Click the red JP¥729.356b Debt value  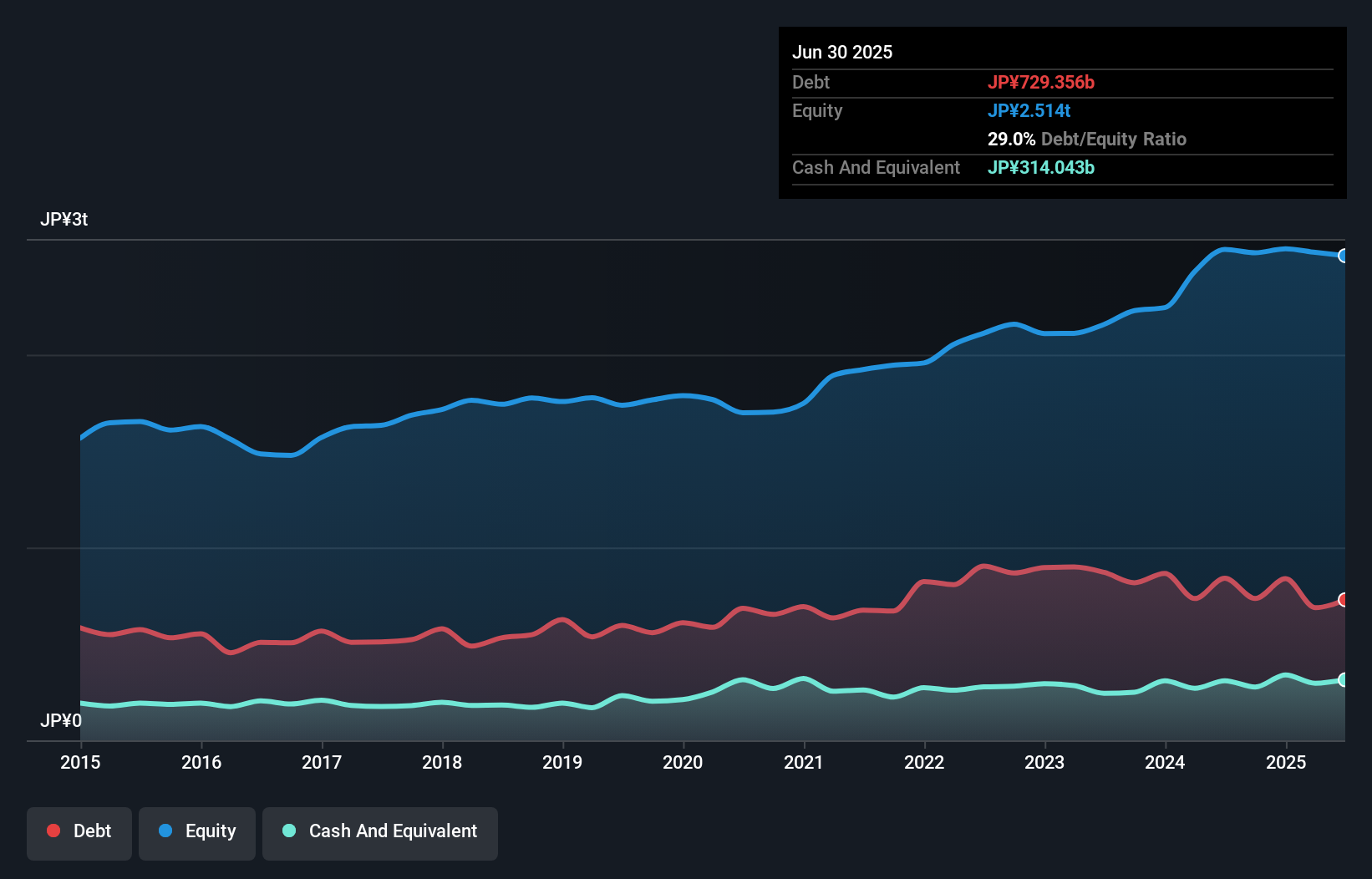point(1043,82)
